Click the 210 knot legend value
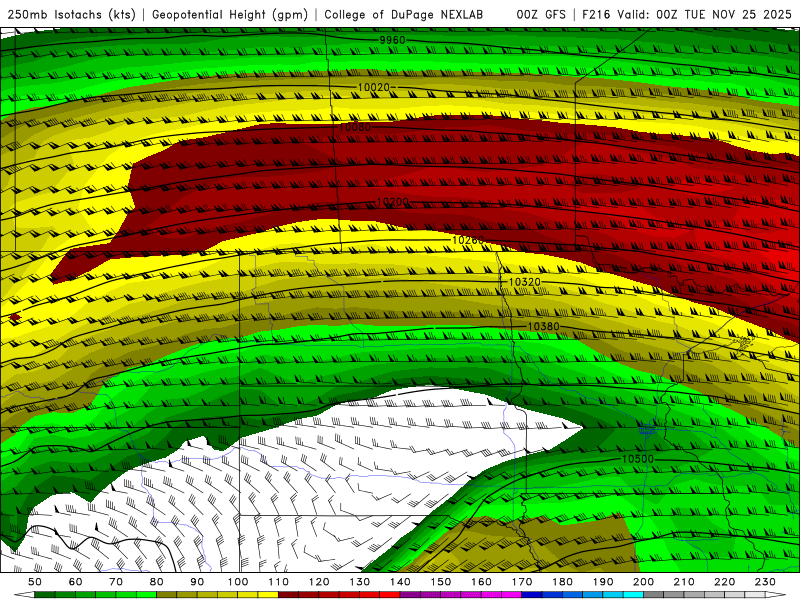This screenshot has height=600, width=800. [684, 582]
